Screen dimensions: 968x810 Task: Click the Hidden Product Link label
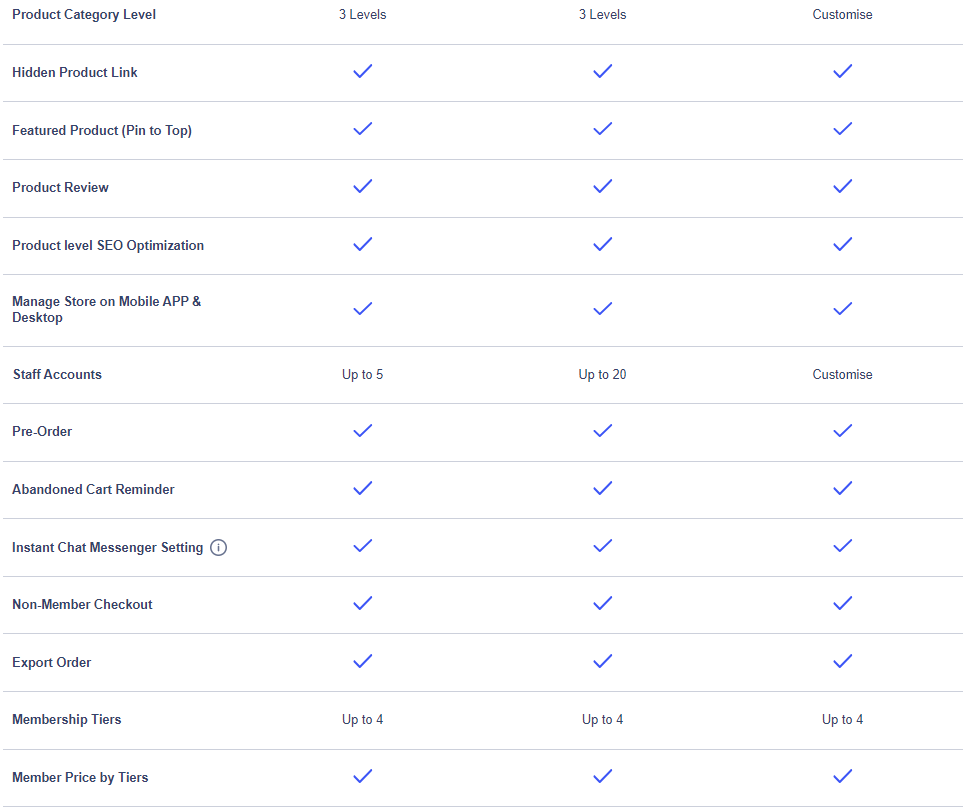[75, 72]
